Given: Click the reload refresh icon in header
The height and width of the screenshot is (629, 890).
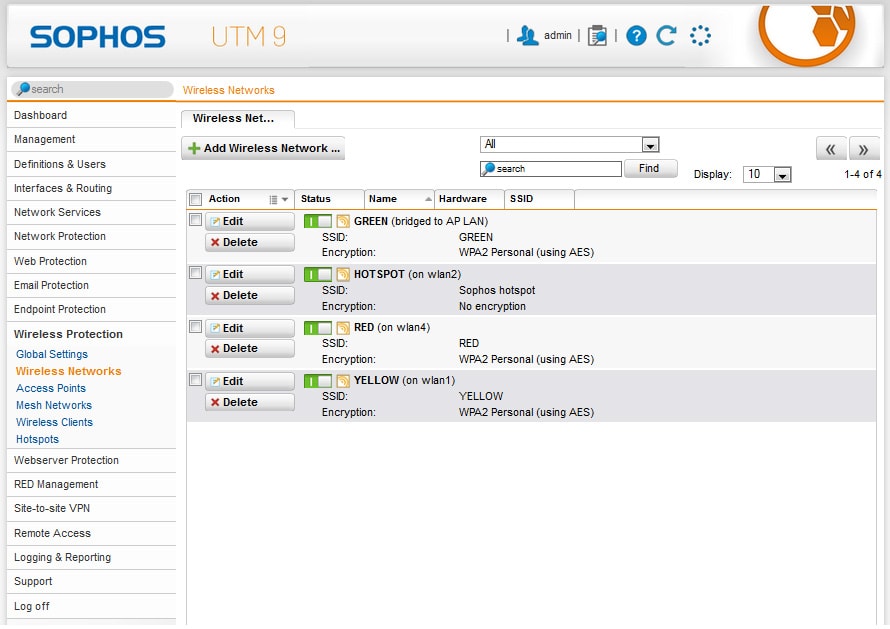Looking at the screenshot, I should coord(666,36).
